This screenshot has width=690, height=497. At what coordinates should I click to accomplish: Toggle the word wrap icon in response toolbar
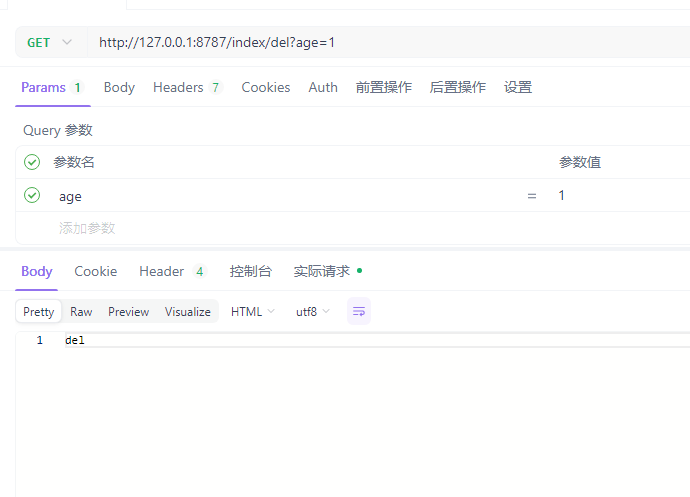(x=359, y=311)
